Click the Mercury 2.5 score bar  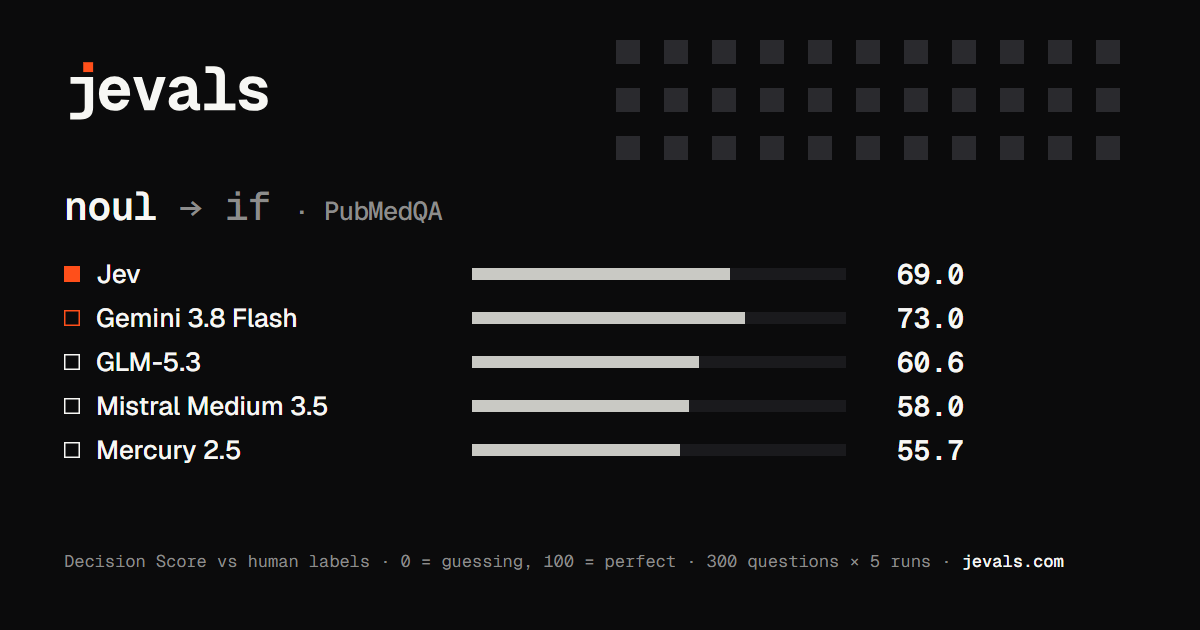(659, 450)
